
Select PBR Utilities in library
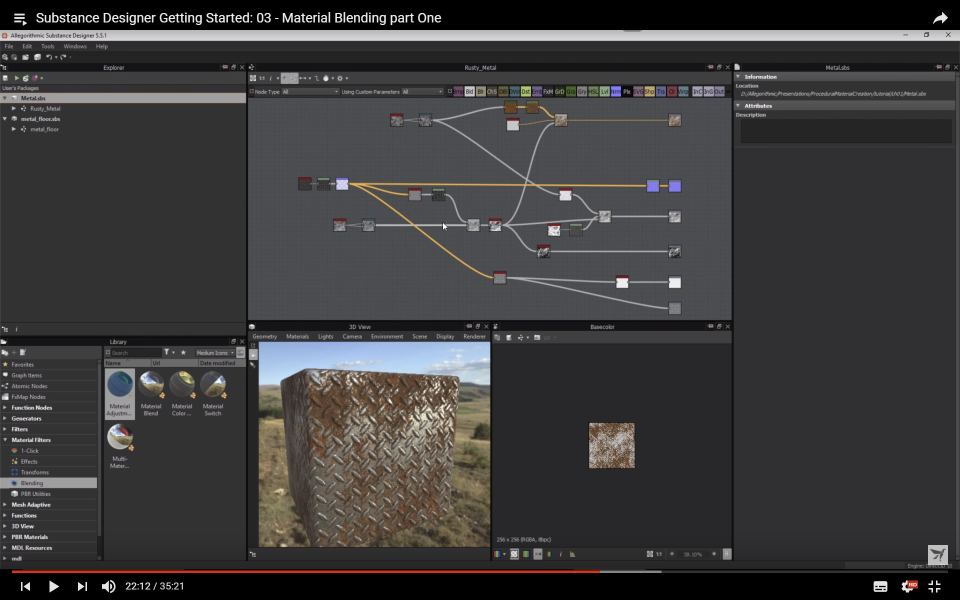click(35, 494)
